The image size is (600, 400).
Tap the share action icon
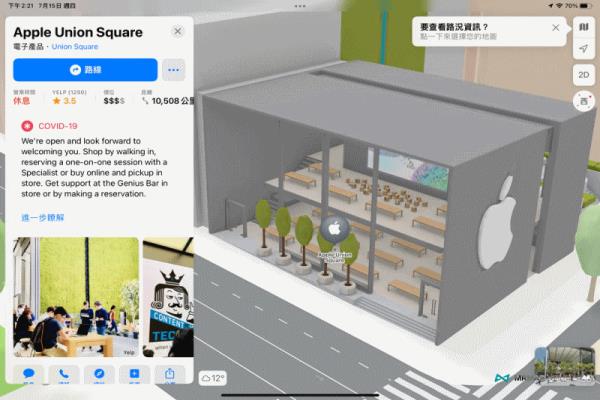(170, 374)
